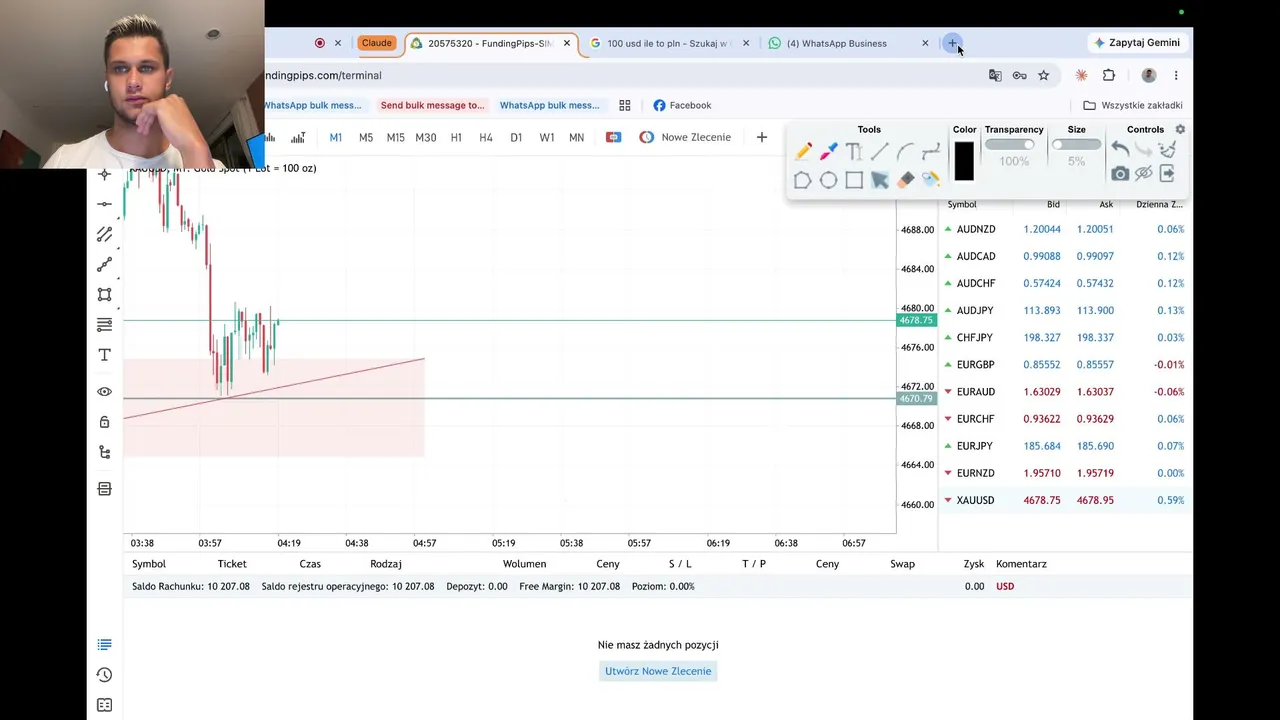Screen dimensions: 1280x720
Task: Open trade history clock icon
Action: coord(104,675)
